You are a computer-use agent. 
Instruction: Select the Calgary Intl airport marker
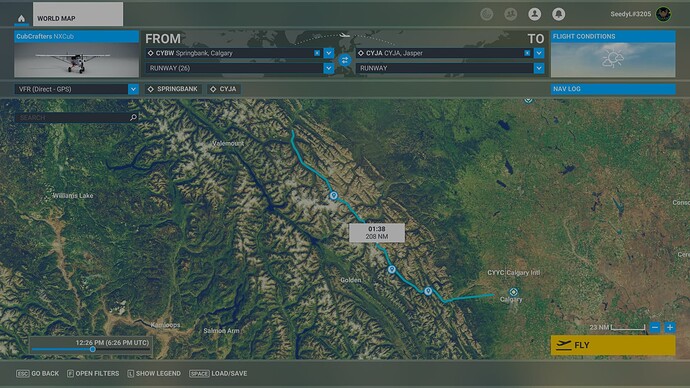(513, 292)
